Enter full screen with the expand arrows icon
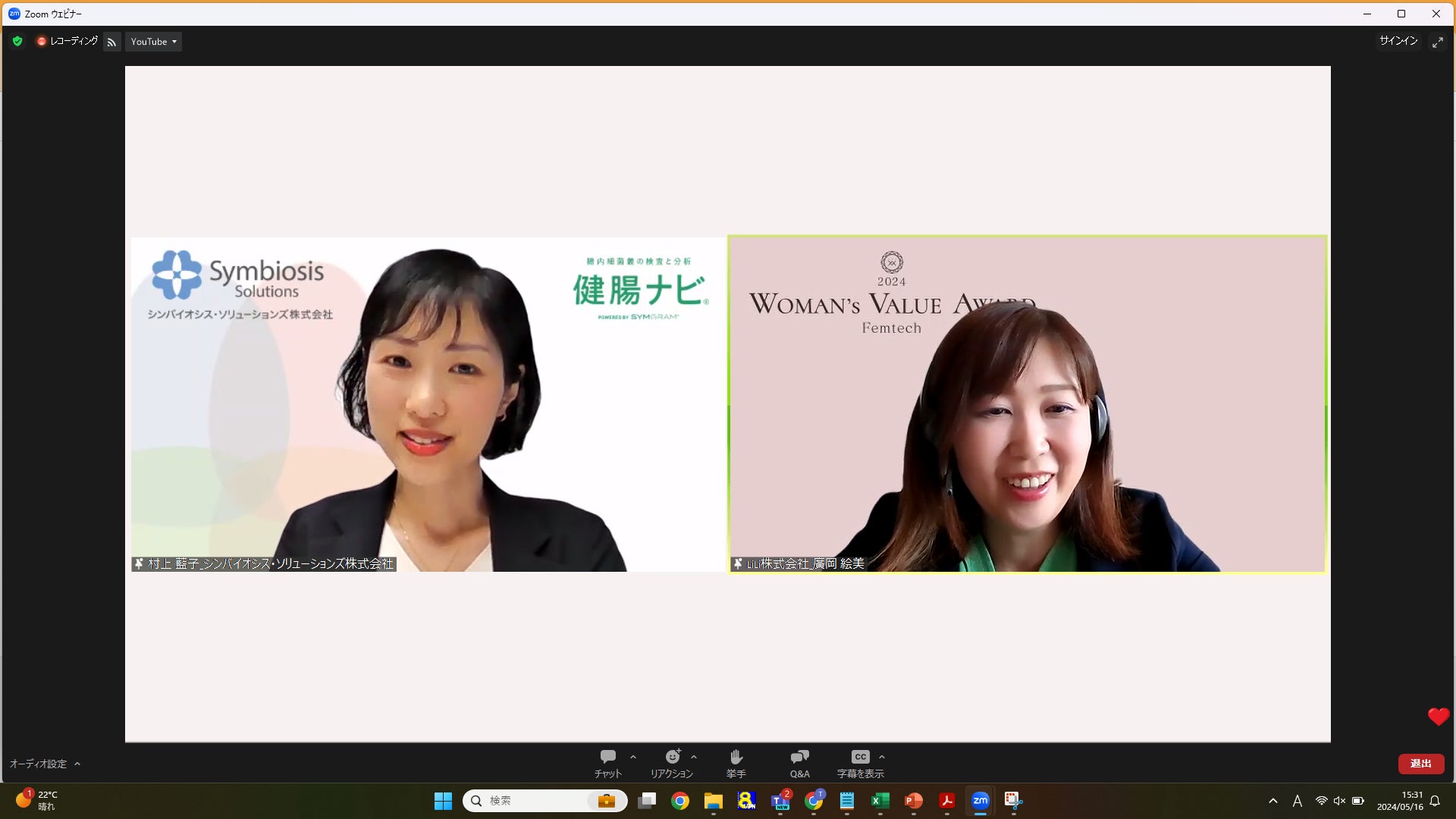This screenshot has width=1456, height=819. [1437, 42]
